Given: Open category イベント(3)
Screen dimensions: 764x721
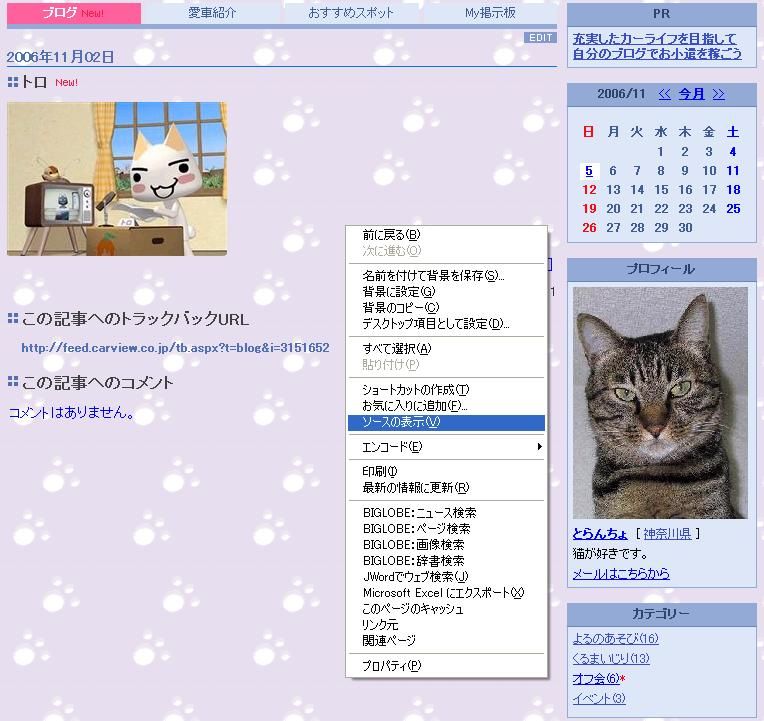Looking at the screenshot, I should click(x=599, y=698).
